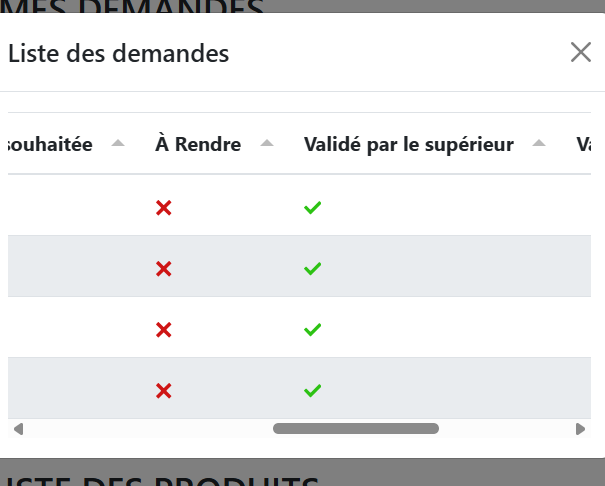Viewport: 605px width, 486px height.
Task: Click green checkmark in third row
Action: 313,329
